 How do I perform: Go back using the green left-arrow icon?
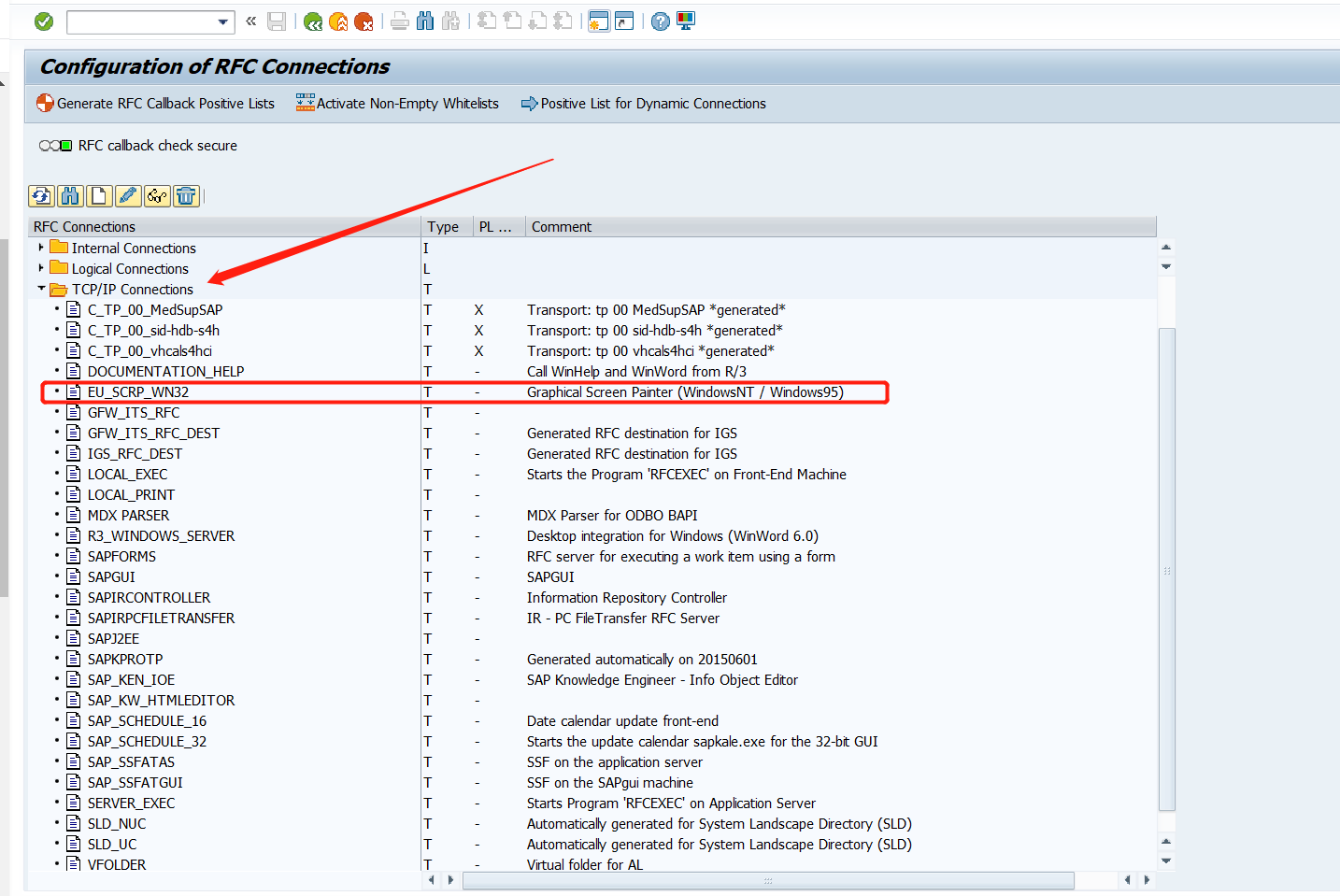pos(312,20)
